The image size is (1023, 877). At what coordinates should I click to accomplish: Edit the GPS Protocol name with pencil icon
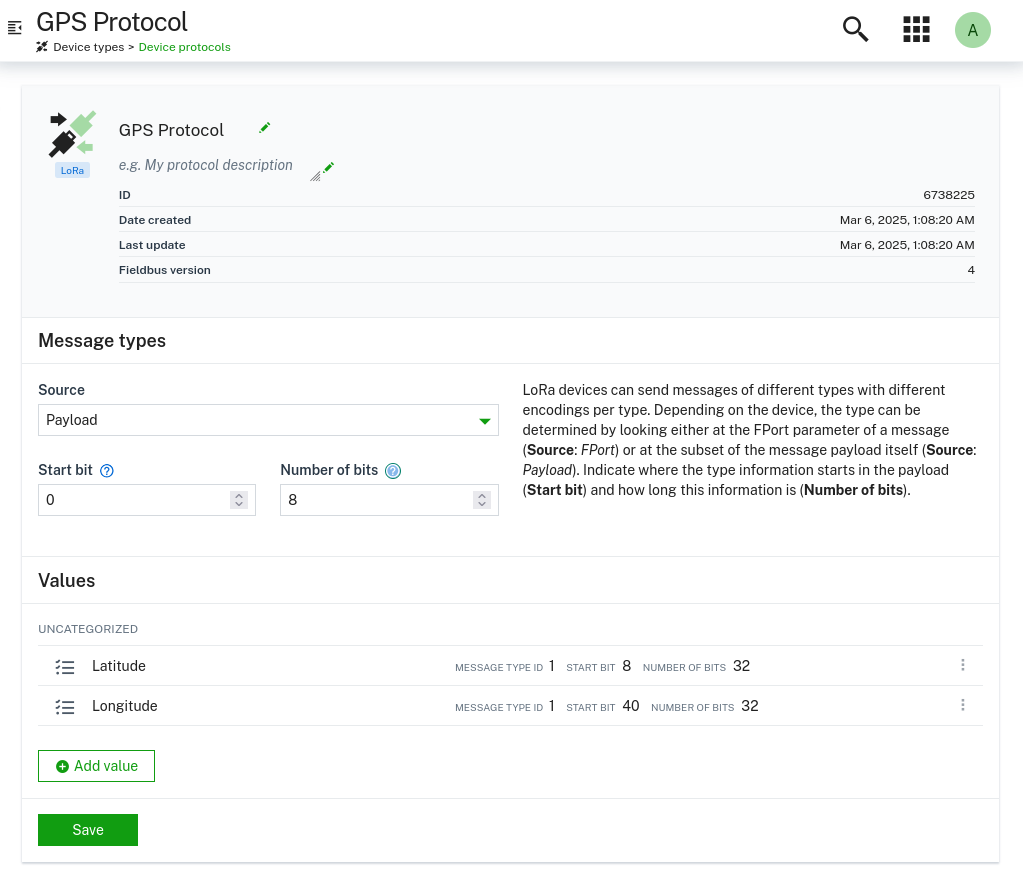(264, 128)
